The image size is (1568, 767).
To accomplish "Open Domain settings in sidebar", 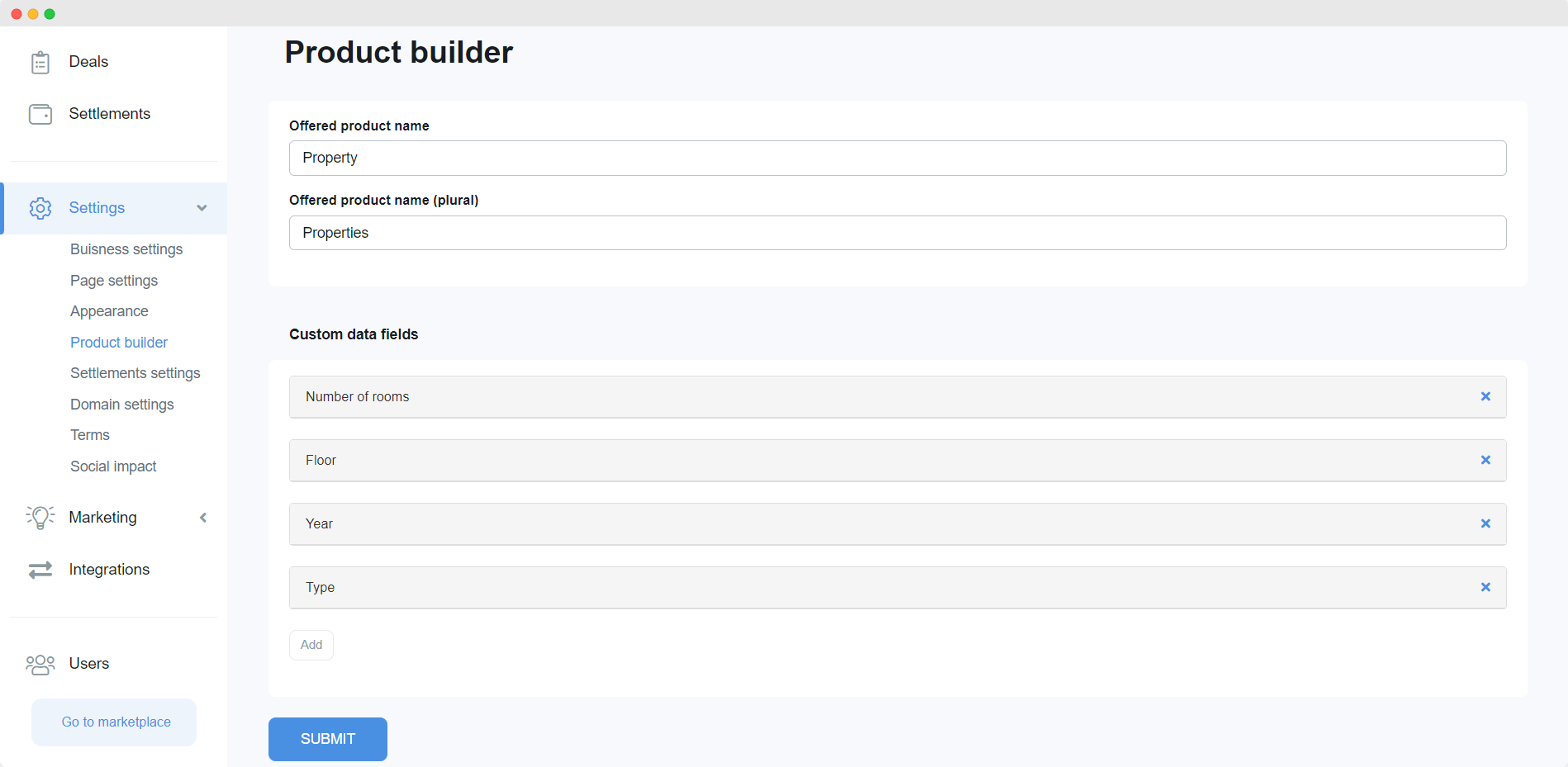I will [122, 405].
